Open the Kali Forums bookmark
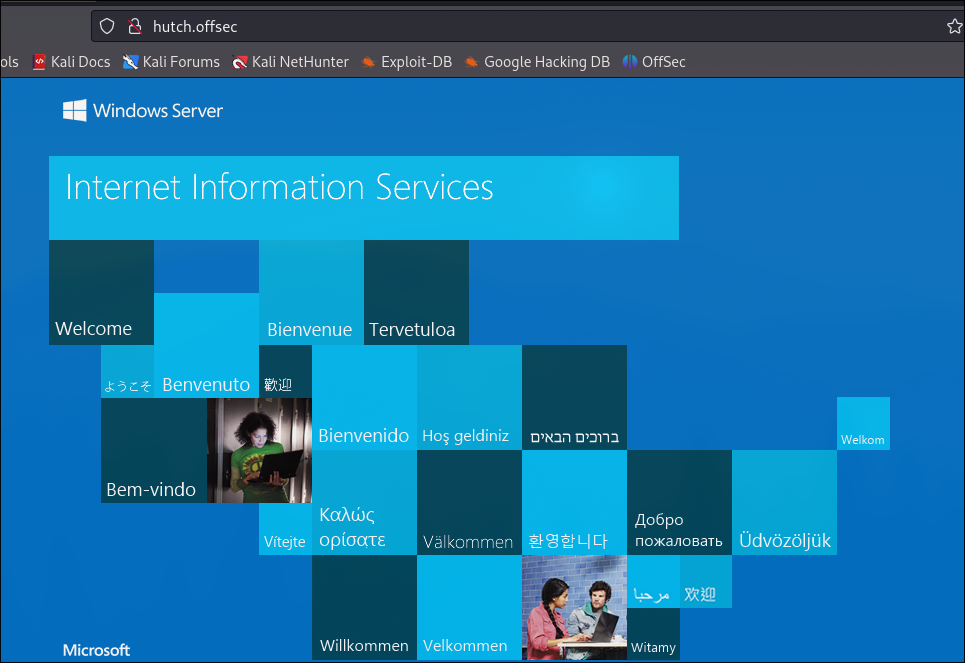The image size is (965, 663). [x=171, y=61]
